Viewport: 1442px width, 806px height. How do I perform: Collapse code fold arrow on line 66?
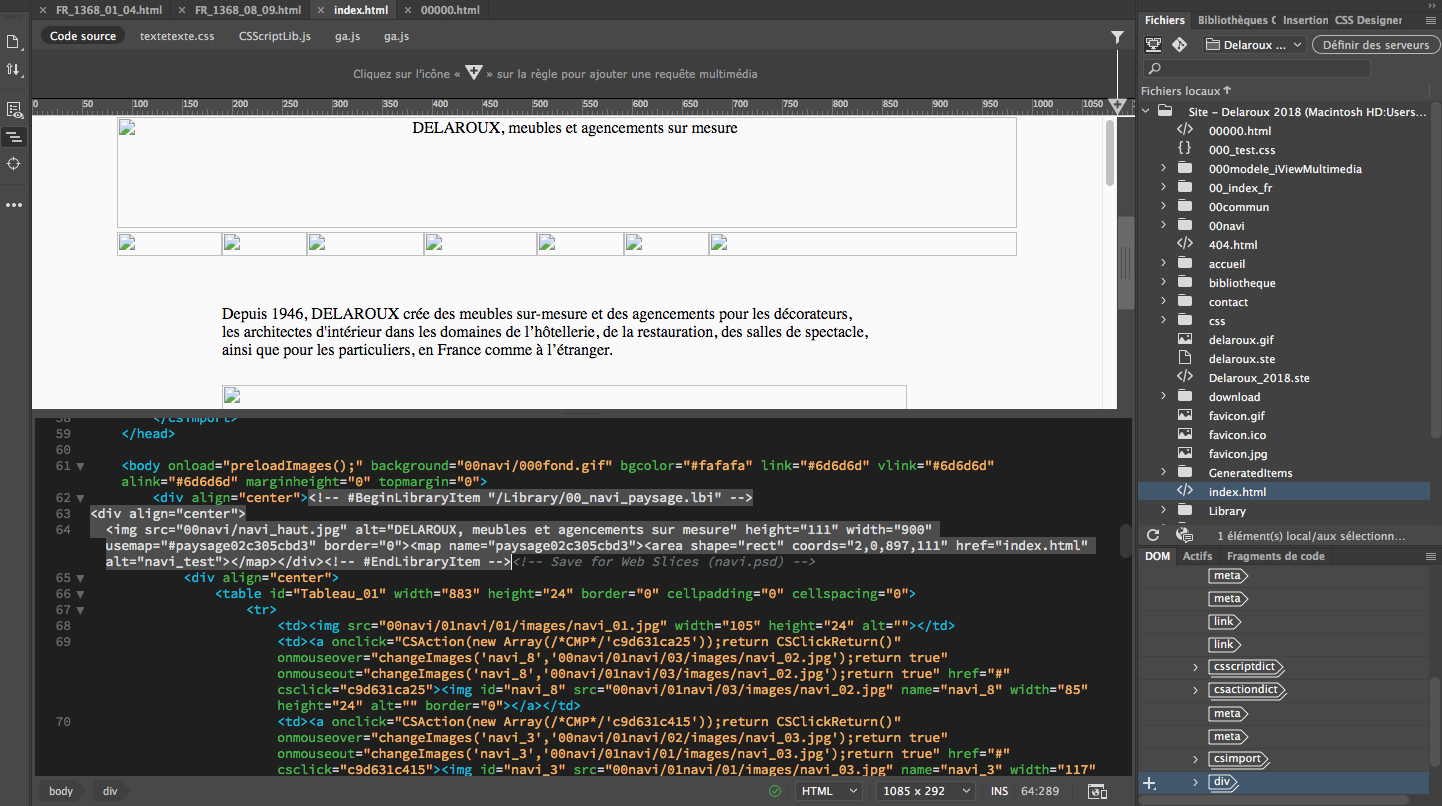click(x=81, y=594)
